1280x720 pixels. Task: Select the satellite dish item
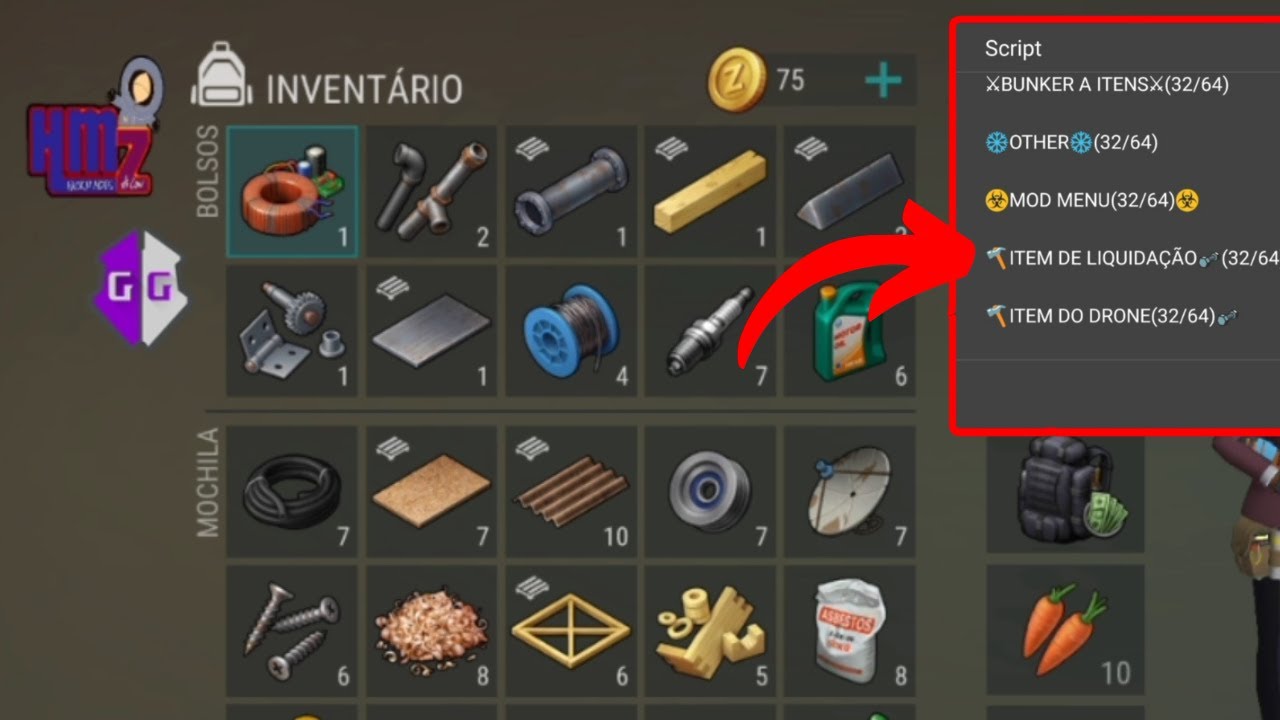tap(848, 491)
